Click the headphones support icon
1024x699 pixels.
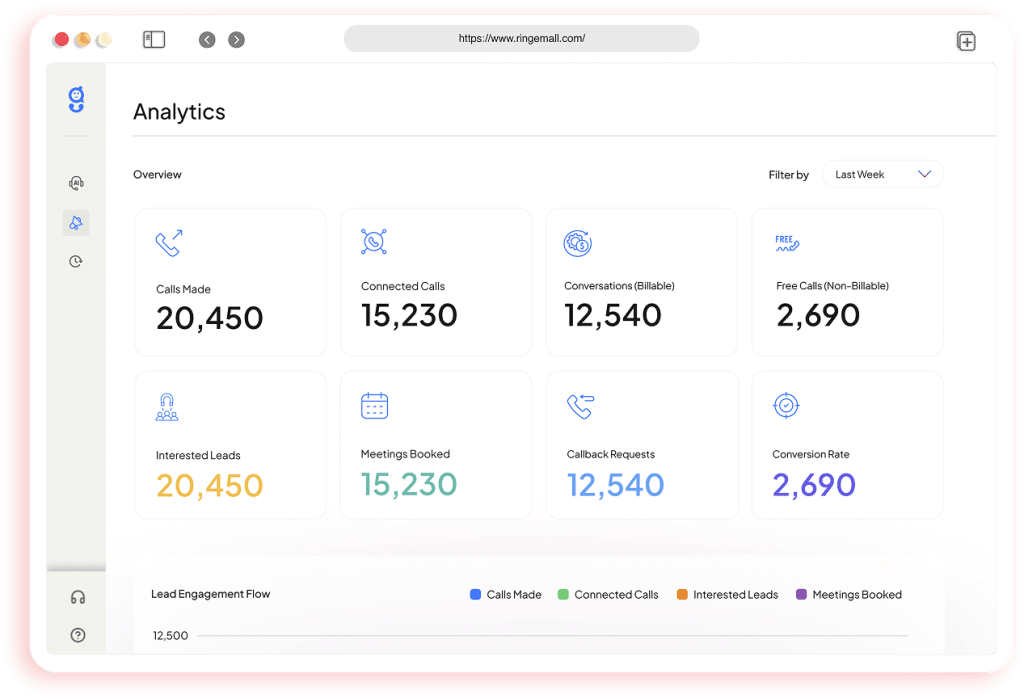78,596
